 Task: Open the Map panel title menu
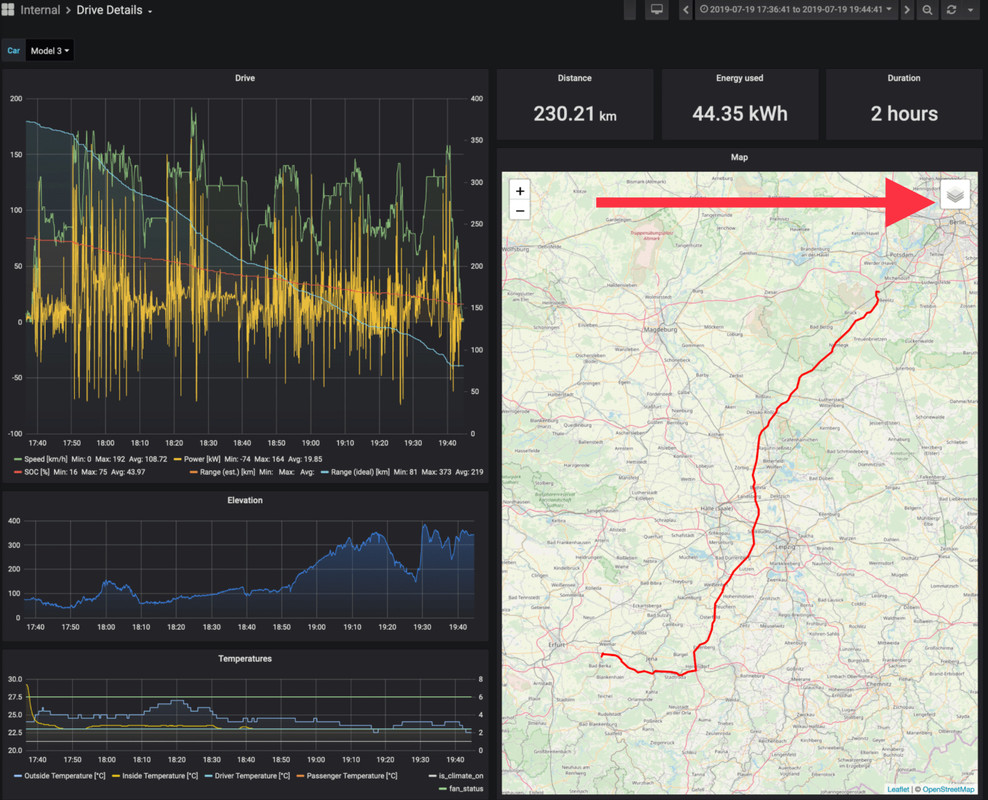pos(739,157)
